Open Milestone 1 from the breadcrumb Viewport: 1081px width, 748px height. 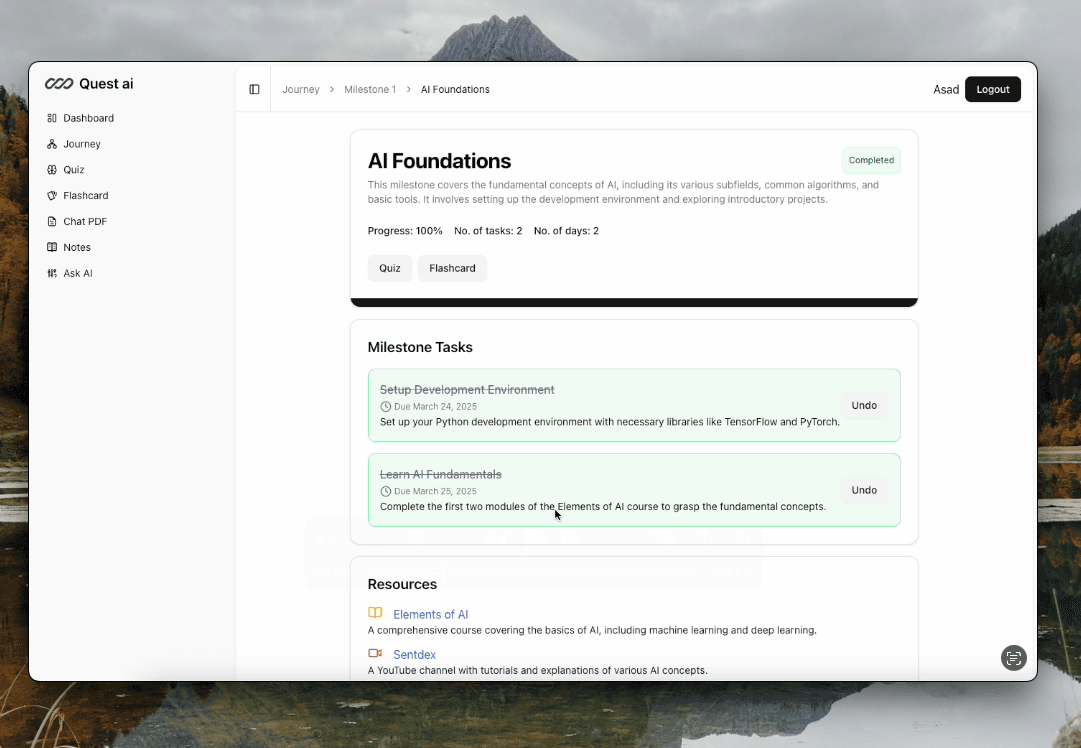[370, 89]
